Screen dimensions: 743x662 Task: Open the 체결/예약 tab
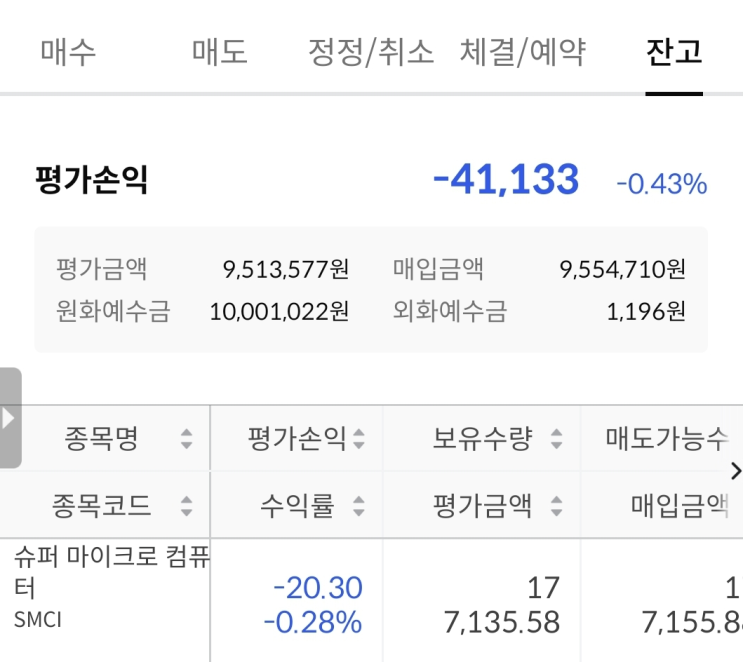click(523, 52)
